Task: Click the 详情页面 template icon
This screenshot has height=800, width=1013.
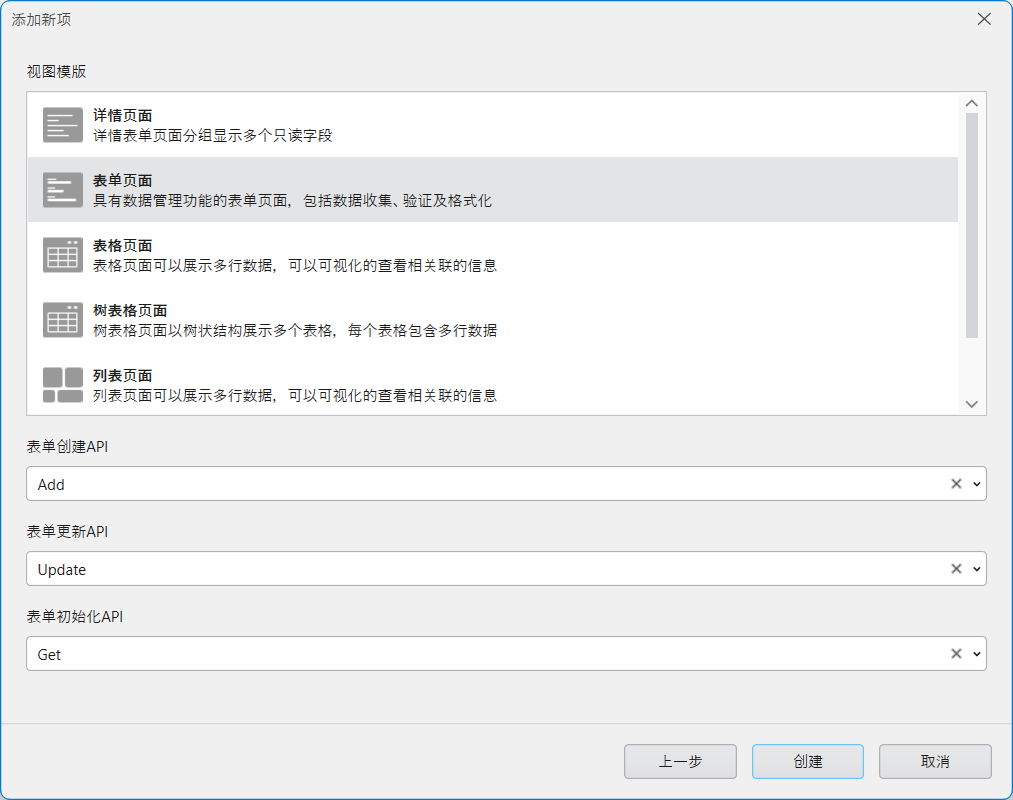Action: coord(63,125)
